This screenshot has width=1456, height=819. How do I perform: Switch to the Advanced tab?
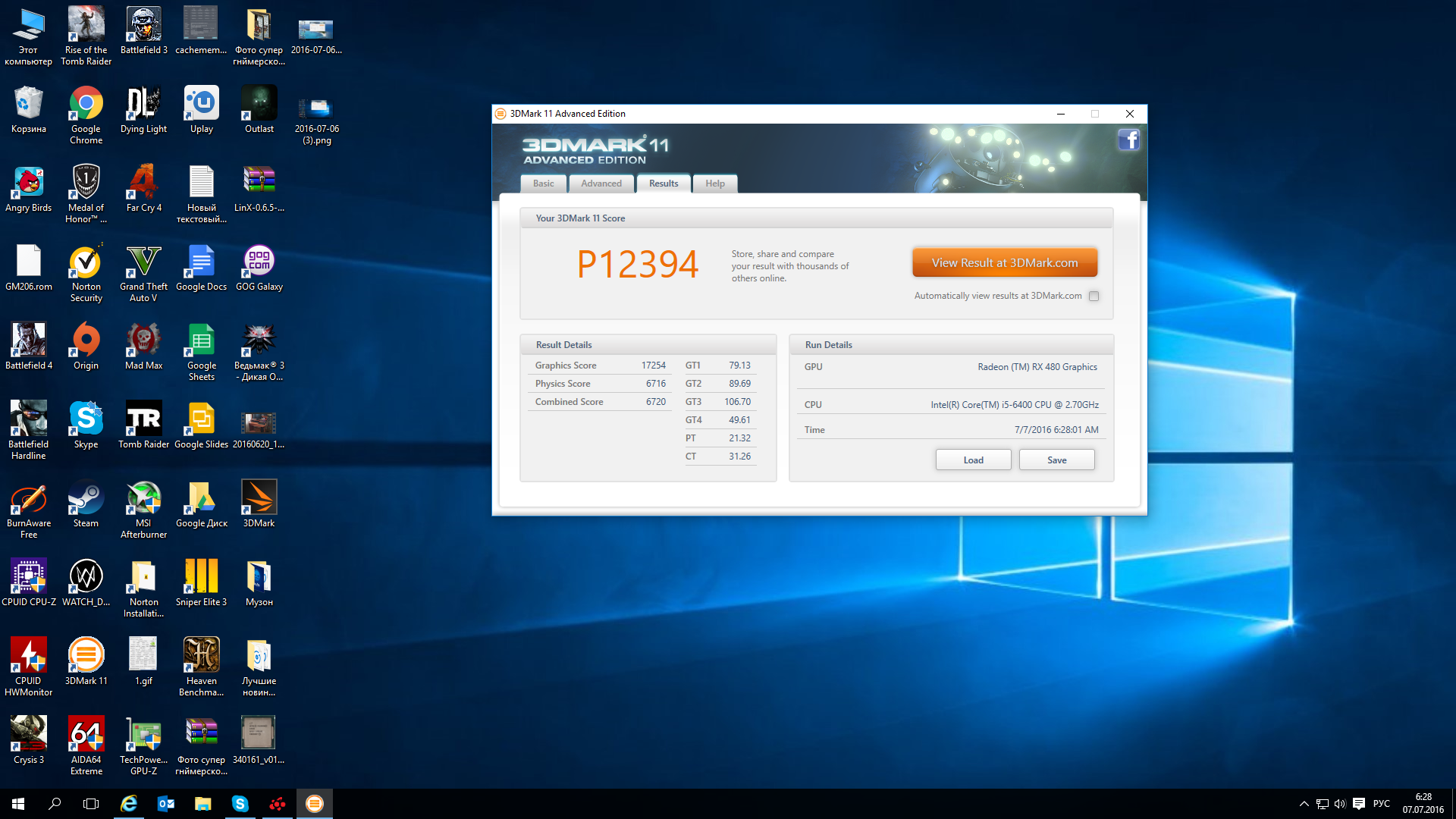(601, 184)
